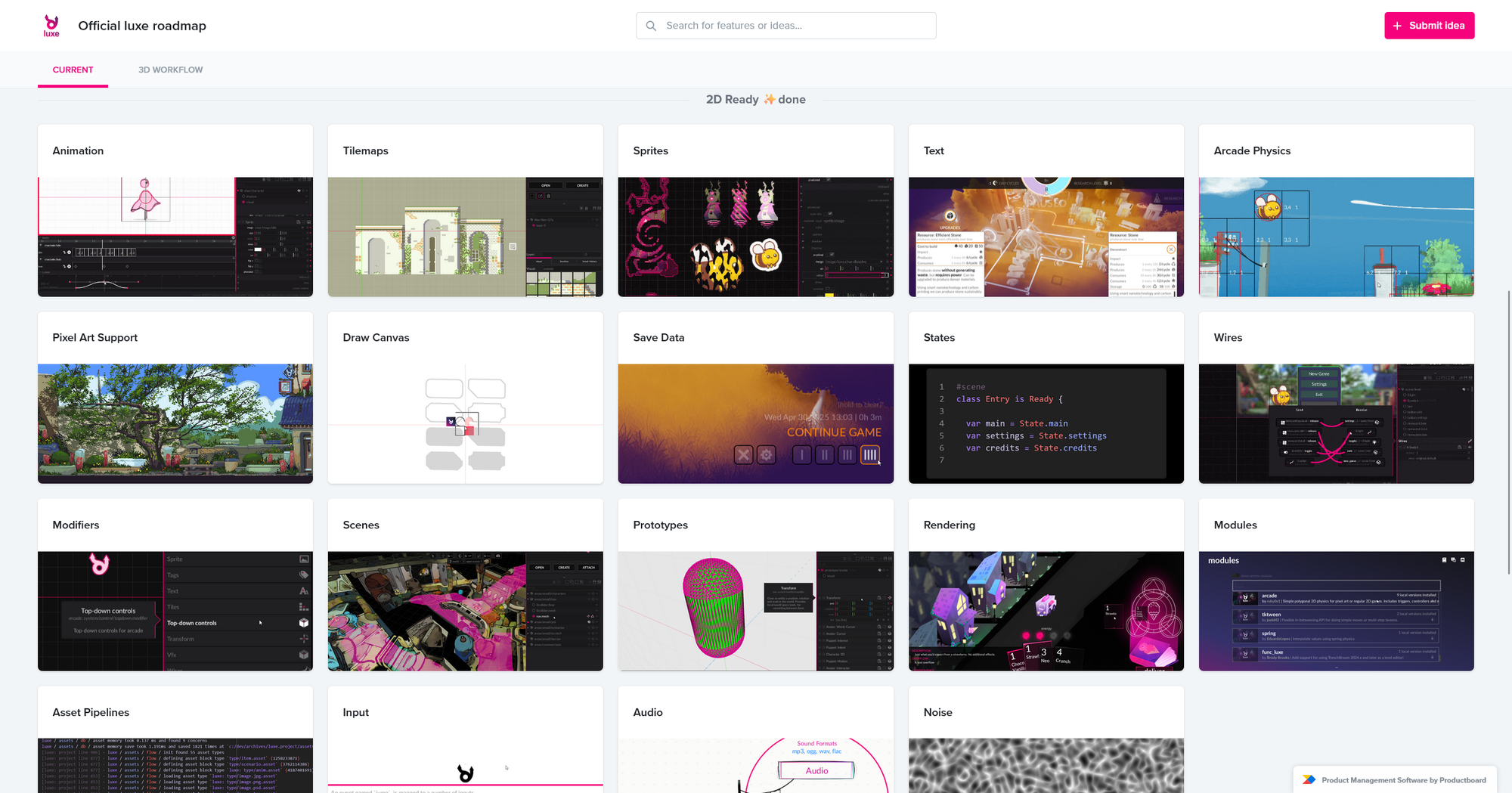1512x793 pixels.
Task: Click the Asset Pipelines title
Action: [91, 712]
